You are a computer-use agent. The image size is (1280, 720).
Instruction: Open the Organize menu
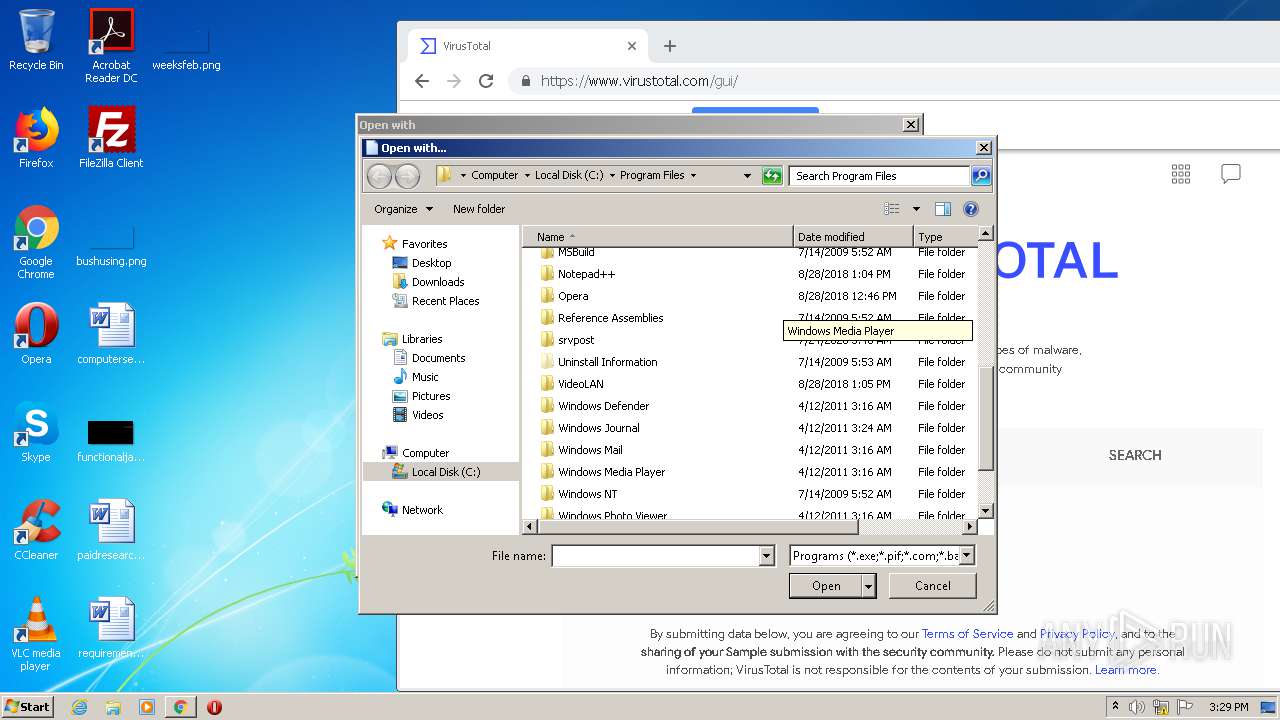point(404,209)
